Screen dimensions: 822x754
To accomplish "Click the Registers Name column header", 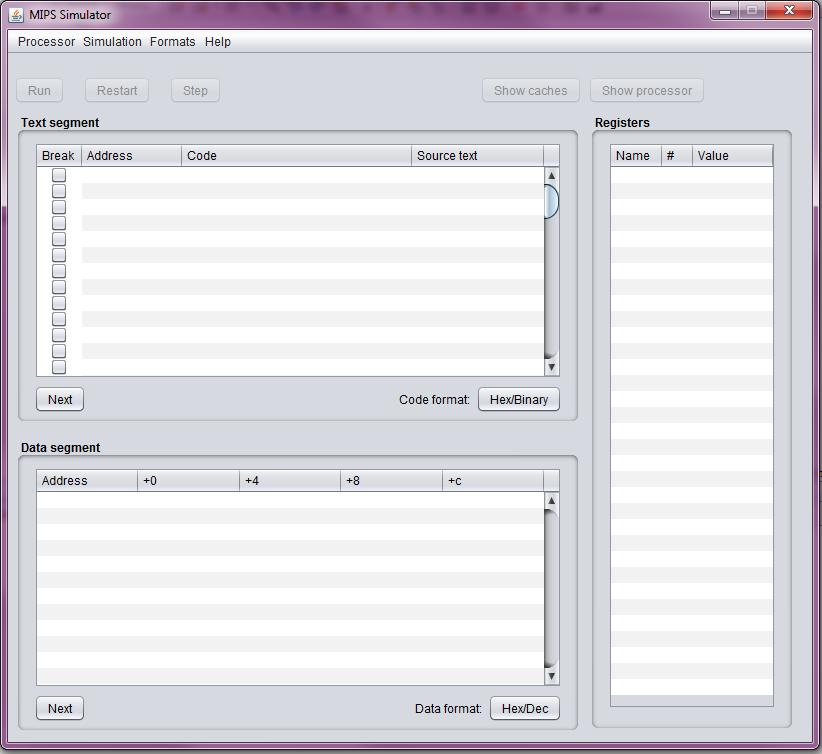I will (636, 156).
